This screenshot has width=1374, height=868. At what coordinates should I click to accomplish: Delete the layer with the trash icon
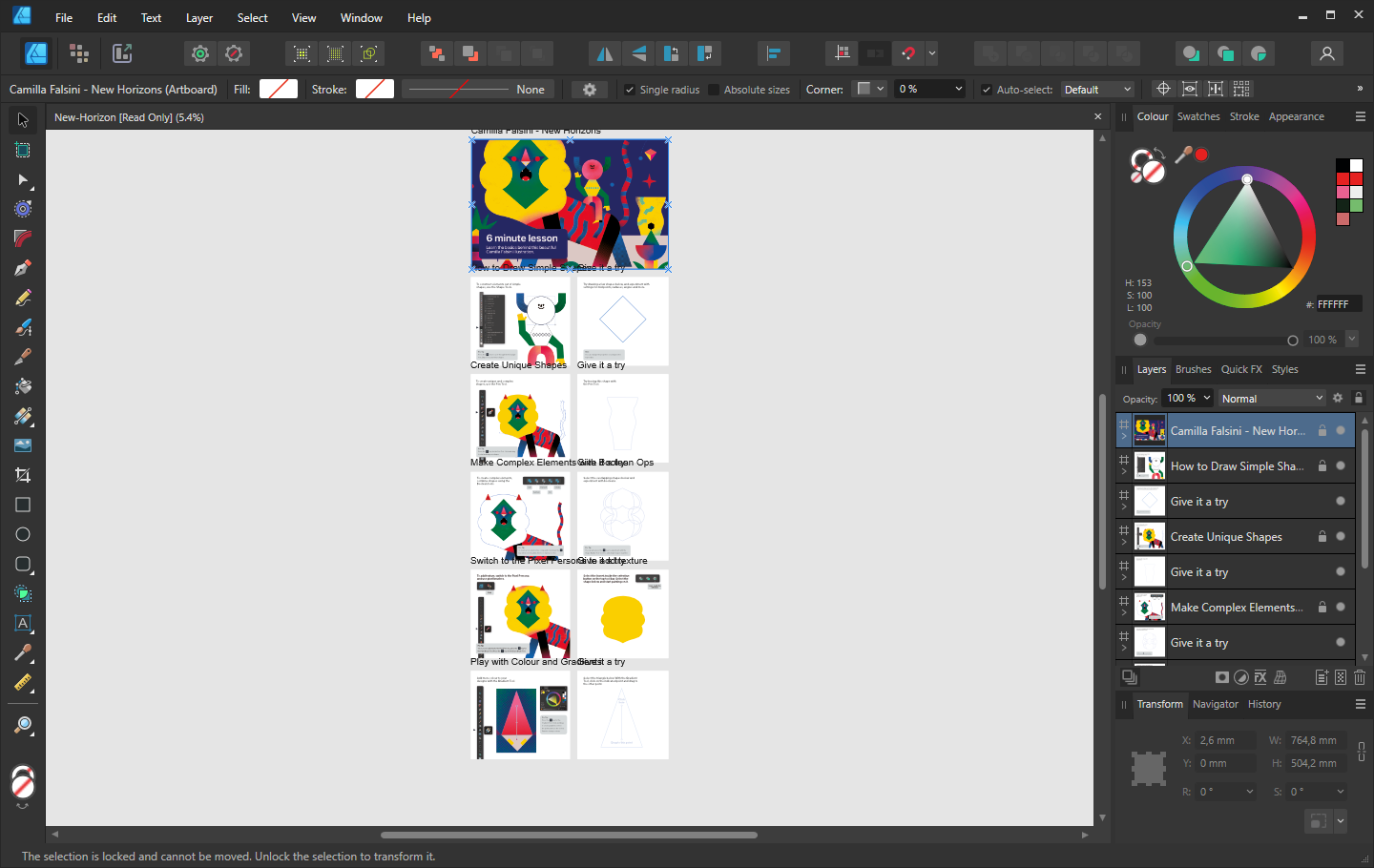pyautogui.click(x=1360, y=677)
